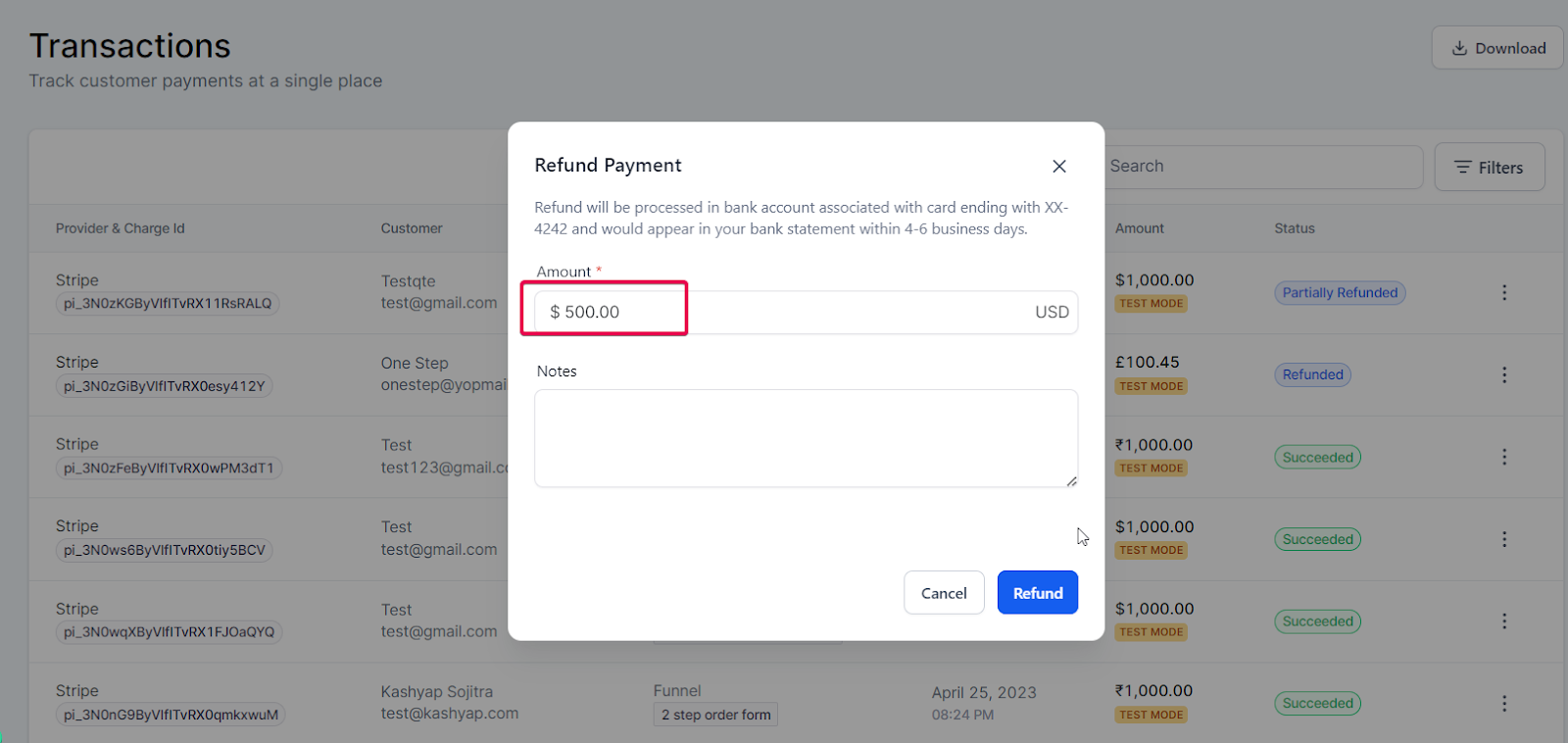Click the Status column header
This screenshot has width=1568, height=743.
(1295, 228)
